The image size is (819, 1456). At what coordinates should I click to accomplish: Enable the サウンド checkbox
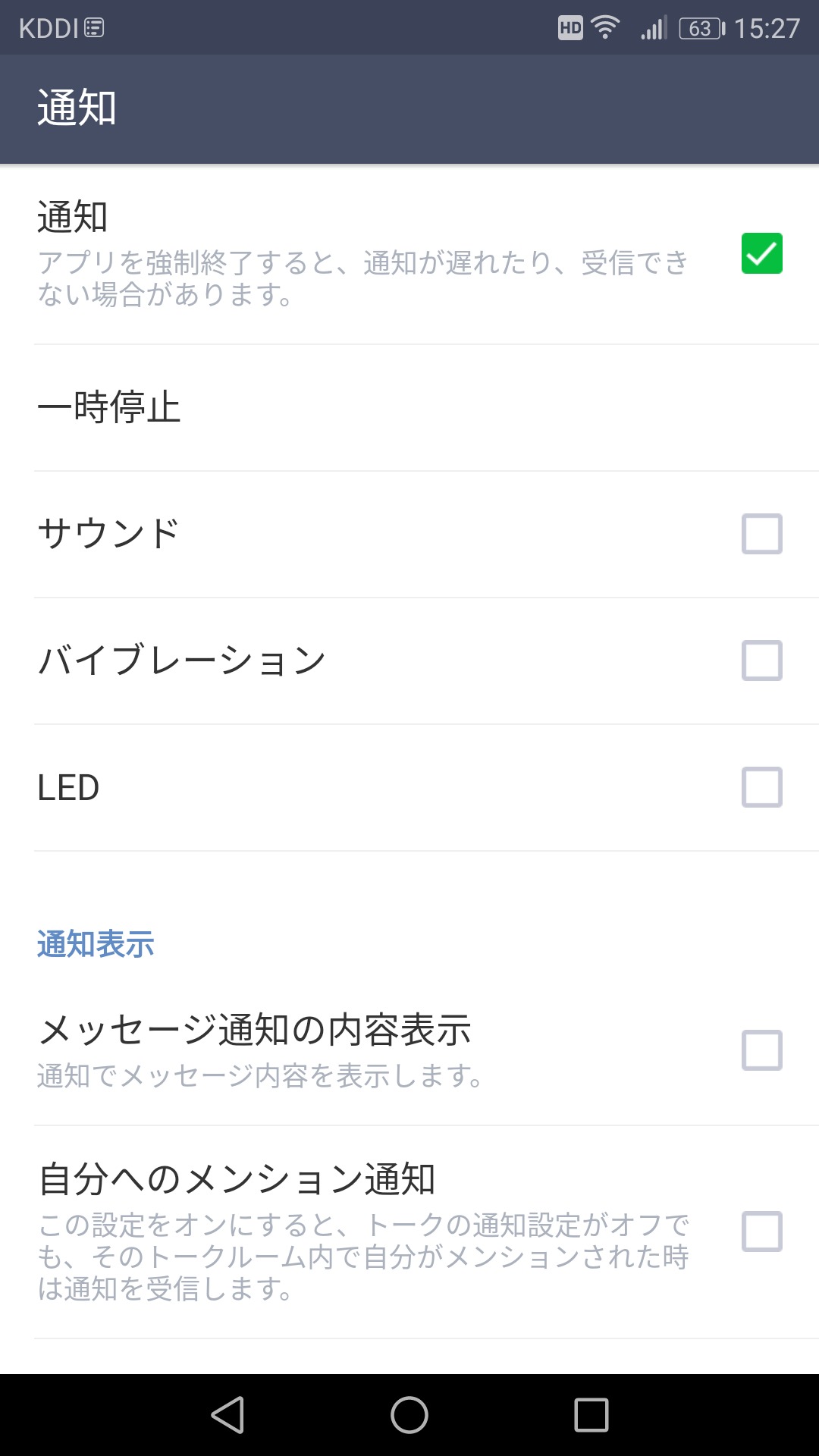(x=761, y=534)
